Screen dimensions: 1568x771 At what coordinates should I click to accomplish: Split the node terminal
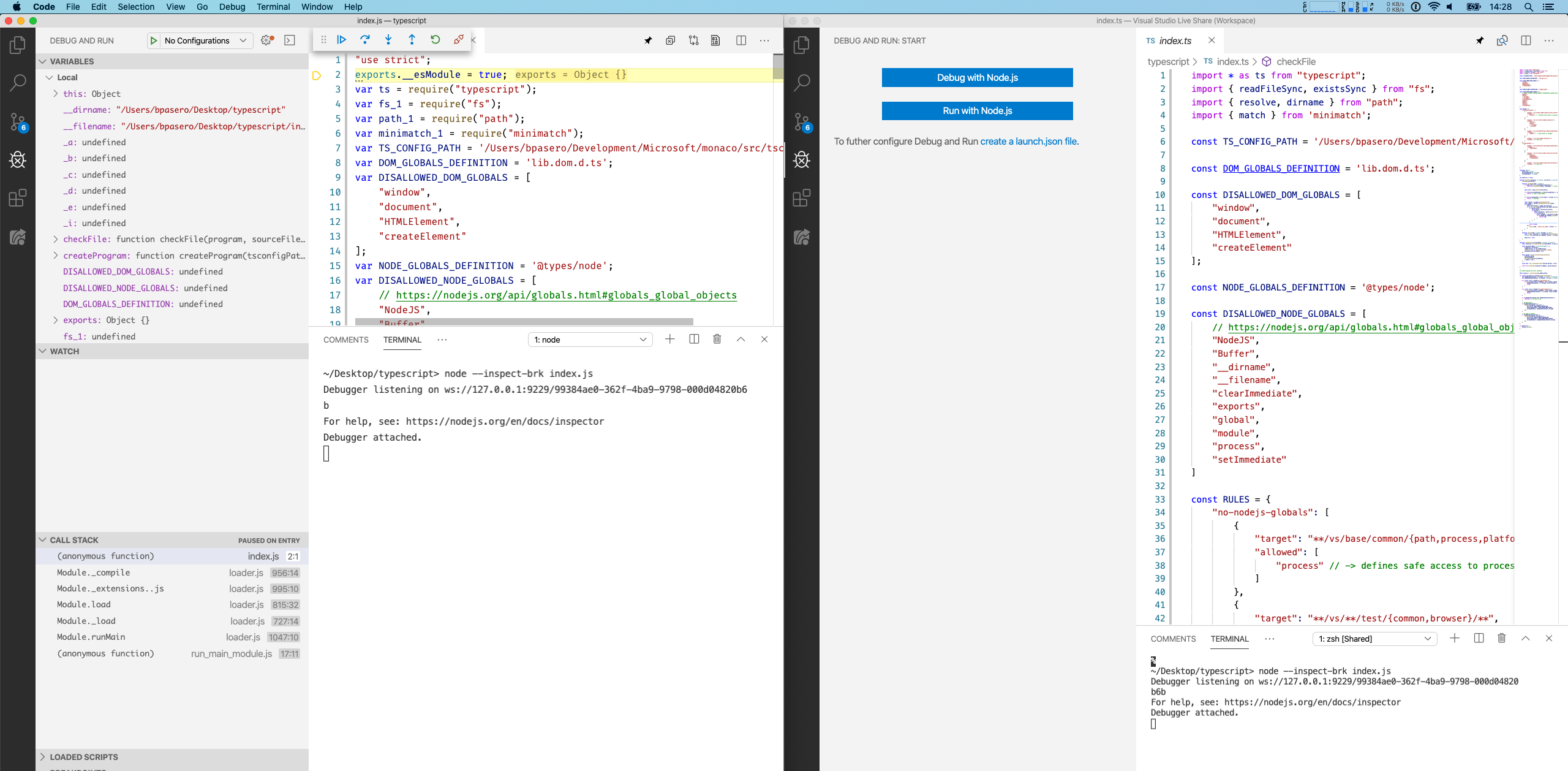[x=694, y=339]
